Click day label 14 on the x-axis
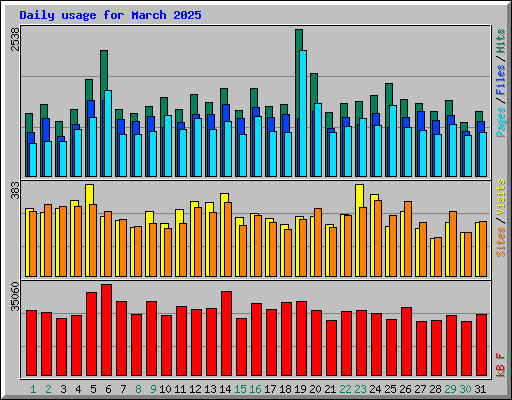The image size is (512, 400). 225,389
